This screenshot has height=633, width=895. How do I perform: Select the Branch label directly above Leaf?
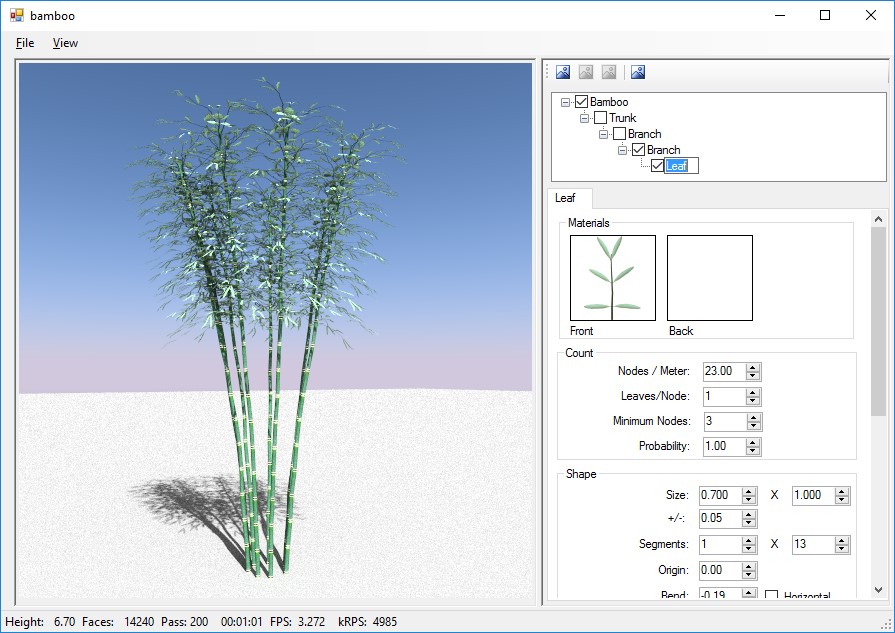(x=663, y=150)
